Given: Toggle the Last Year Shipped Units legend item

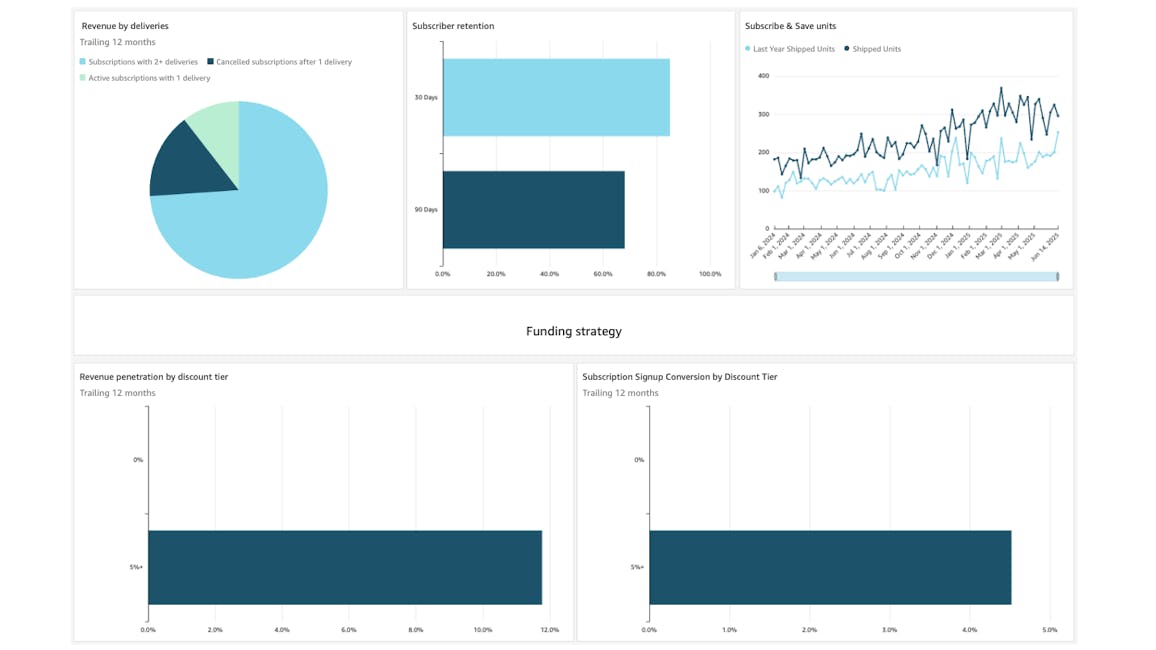Looking at the screenshot, I should click(x=790, y=49).
